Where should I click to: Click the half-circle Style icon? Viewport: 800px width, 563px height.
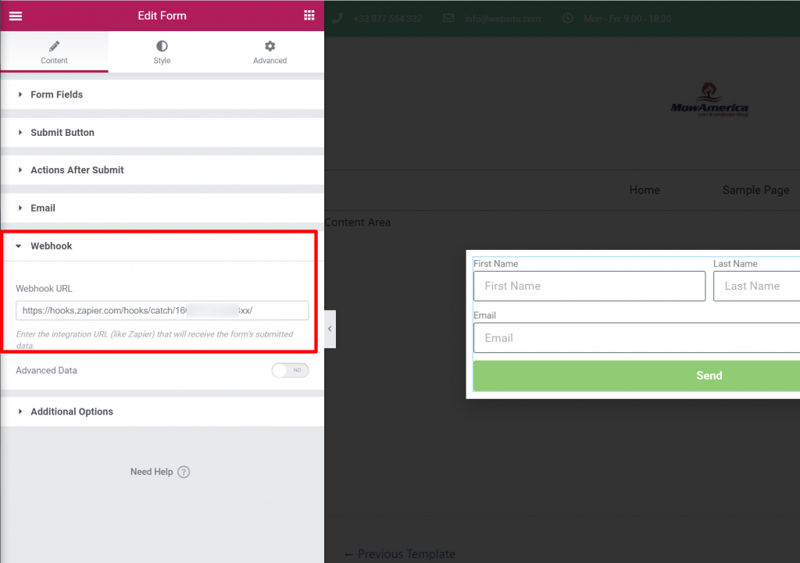point(162,46)
